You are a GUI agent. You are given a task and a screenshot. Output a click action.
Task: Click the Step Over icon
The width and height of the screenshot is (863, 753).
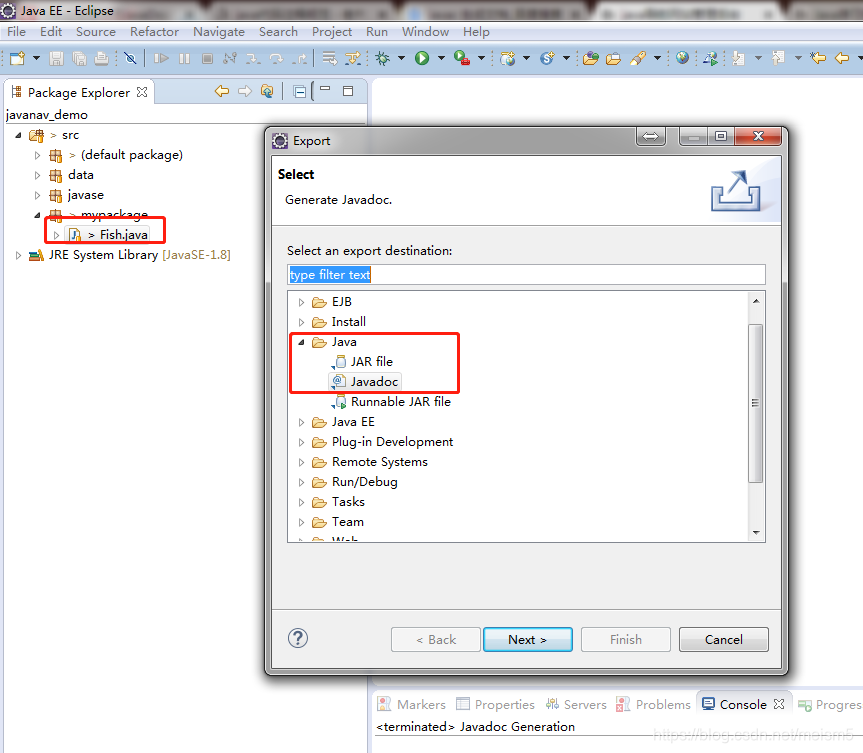click(276, 58)
